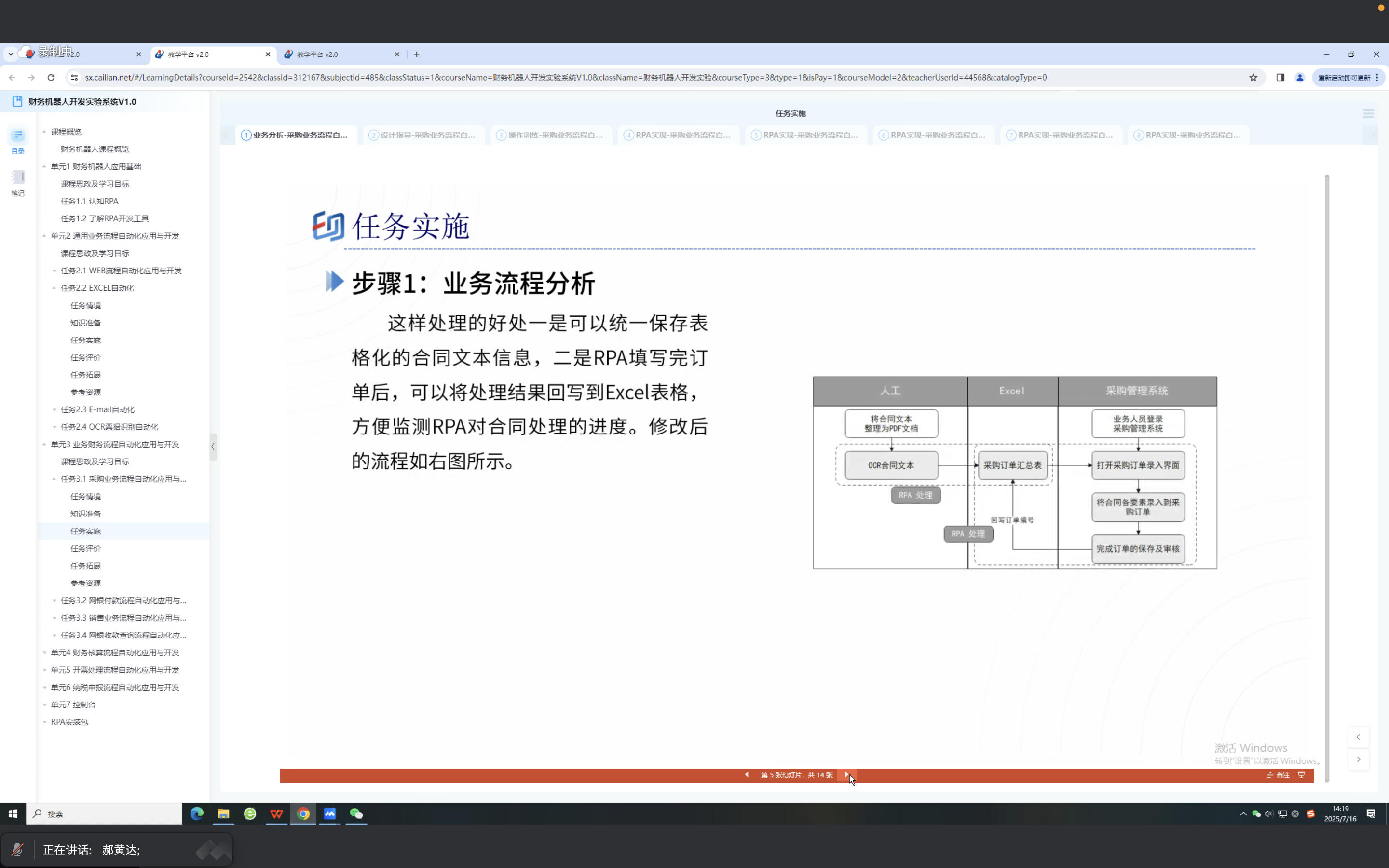The height and width of the screenshot is (868, 1389).
Task: Go back with browser back arrow
Action: pyautogui.click(x=12, y=78)
